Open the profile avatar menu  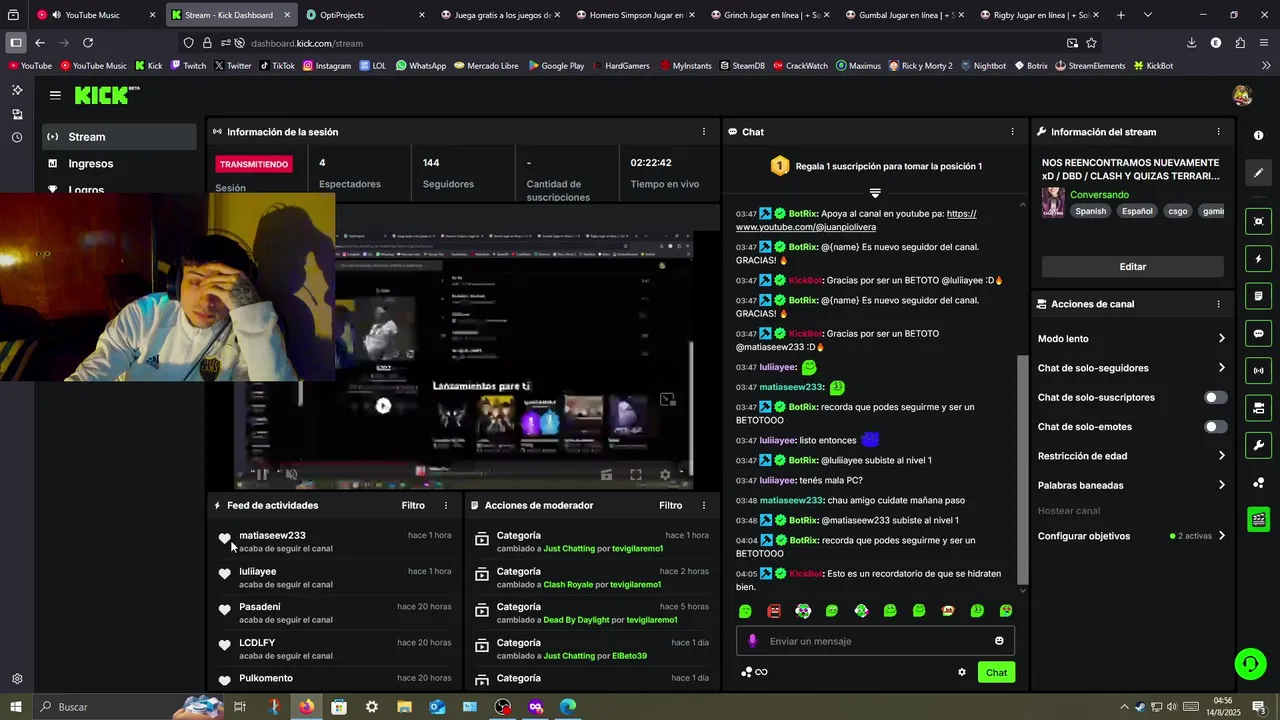click(x=1242, y=95)
